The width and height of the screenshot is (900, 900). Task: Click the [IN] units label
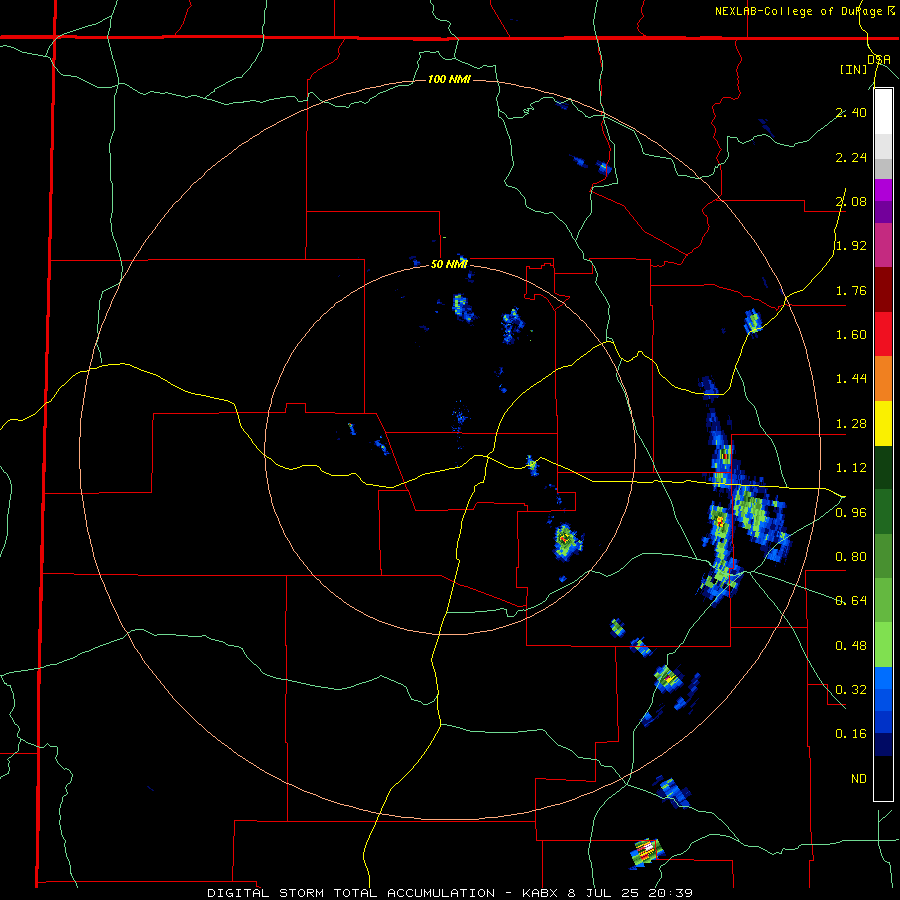pyautogui.click(x=853, y=69)
